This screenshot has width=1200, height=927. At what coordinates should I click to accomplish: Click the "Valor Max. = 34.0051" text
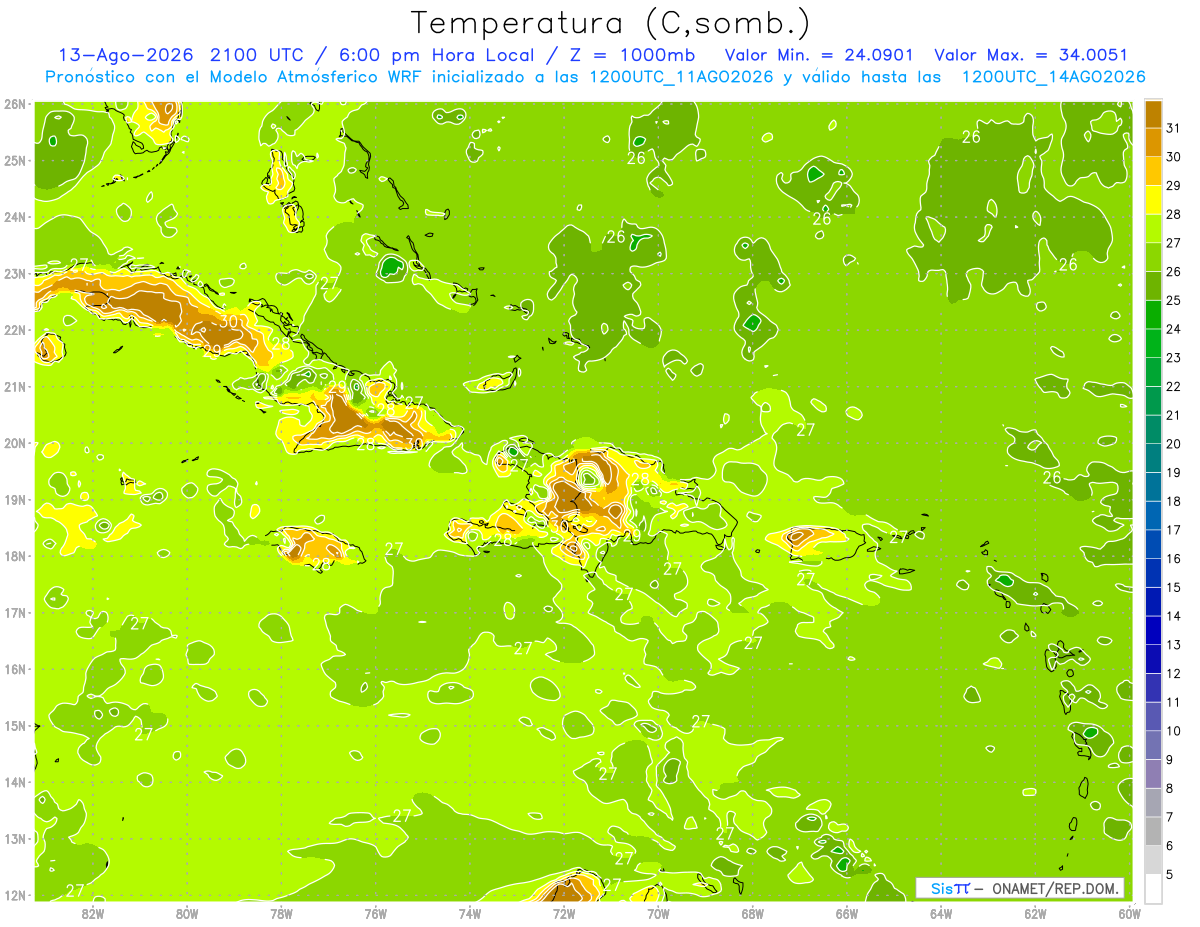[1031, 55]
